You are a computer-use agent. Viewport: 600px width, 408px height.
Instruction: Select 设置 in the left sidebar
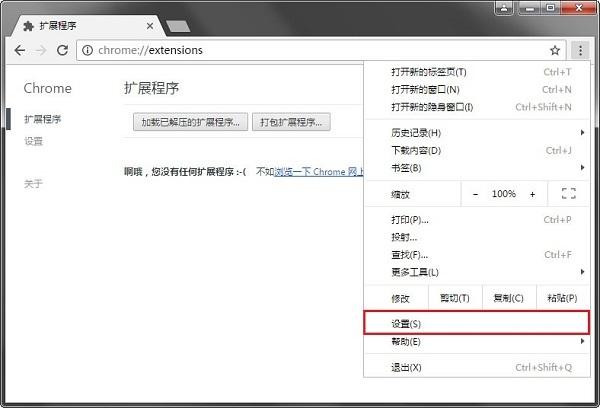click(x=34, y=141)
